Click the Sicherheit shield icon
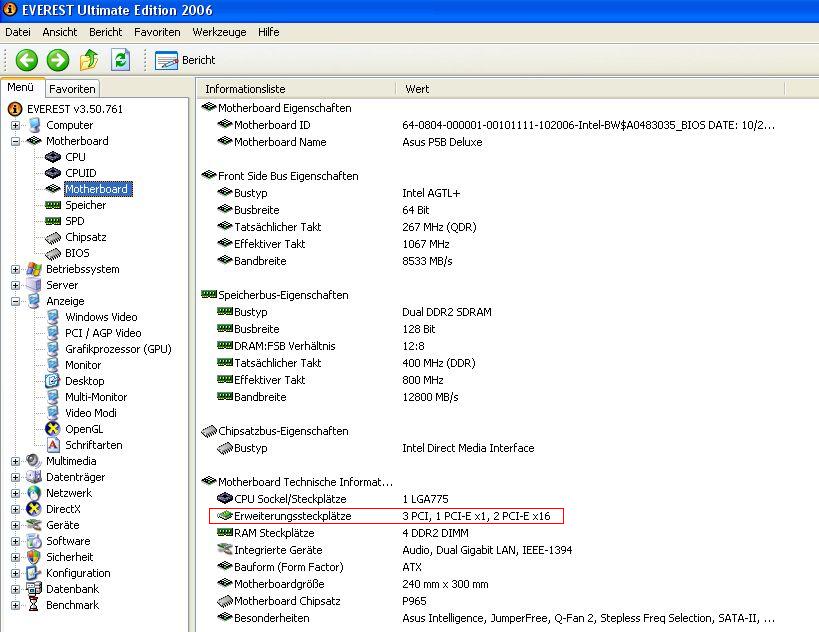The image size is (819, 632). (x=34, y=557)
